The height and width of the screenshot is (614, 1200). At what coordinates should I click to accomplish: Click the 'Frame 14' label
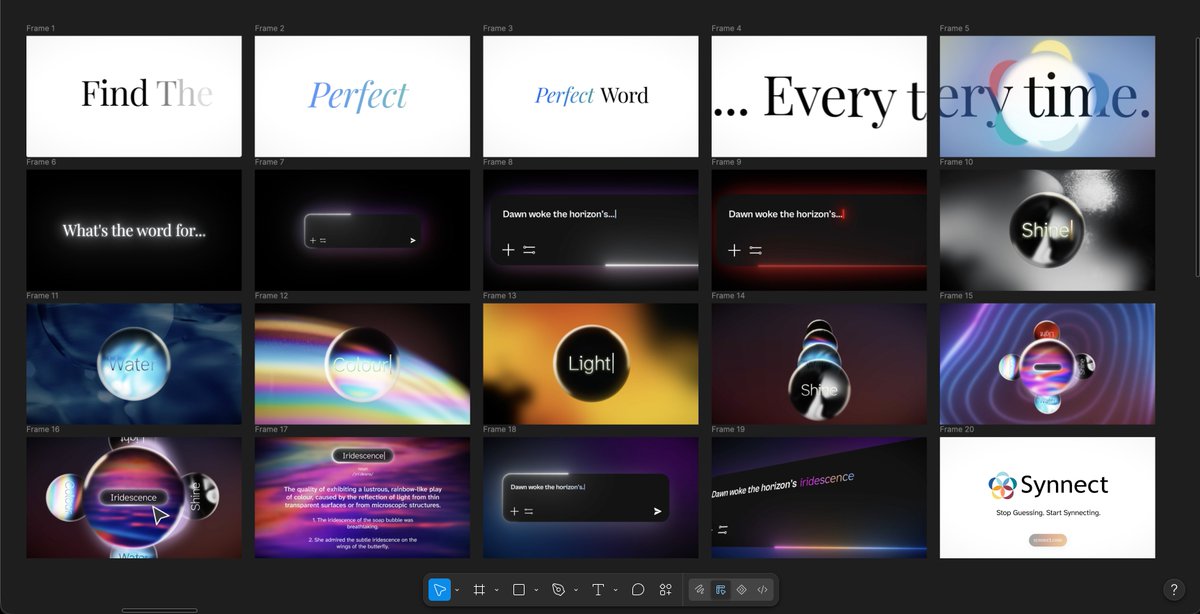tap(728, 296)
